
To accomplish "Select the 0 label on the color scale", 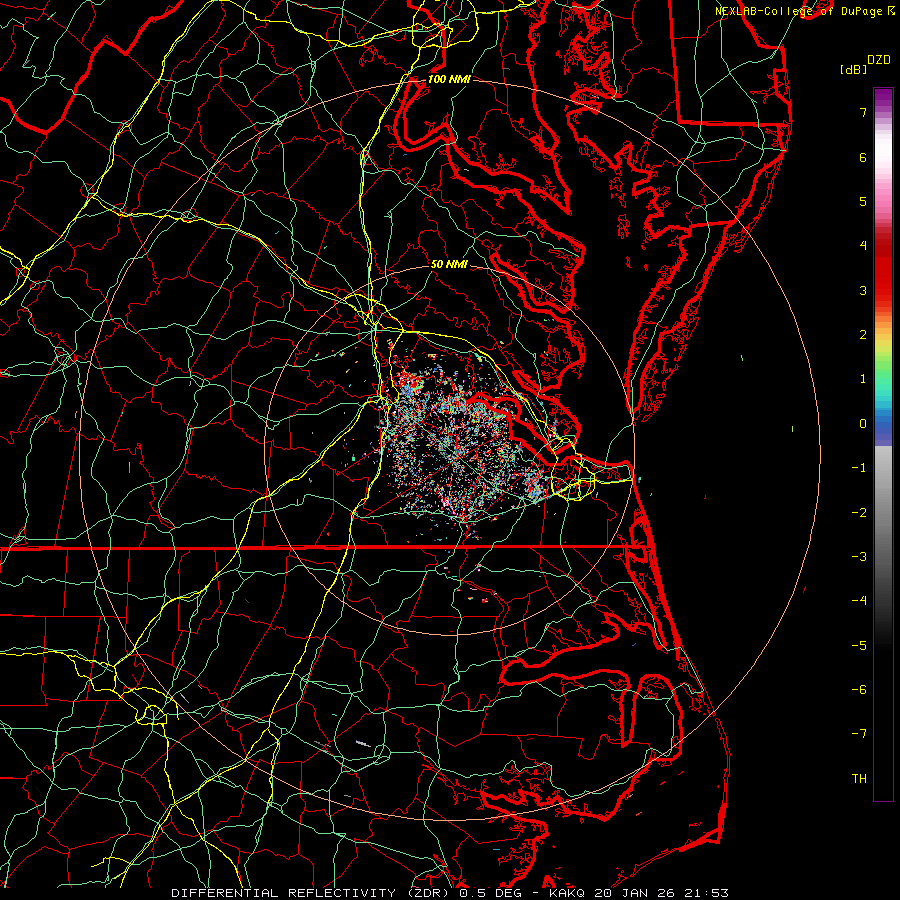I will pyautogui.click(x=863, y=424).
